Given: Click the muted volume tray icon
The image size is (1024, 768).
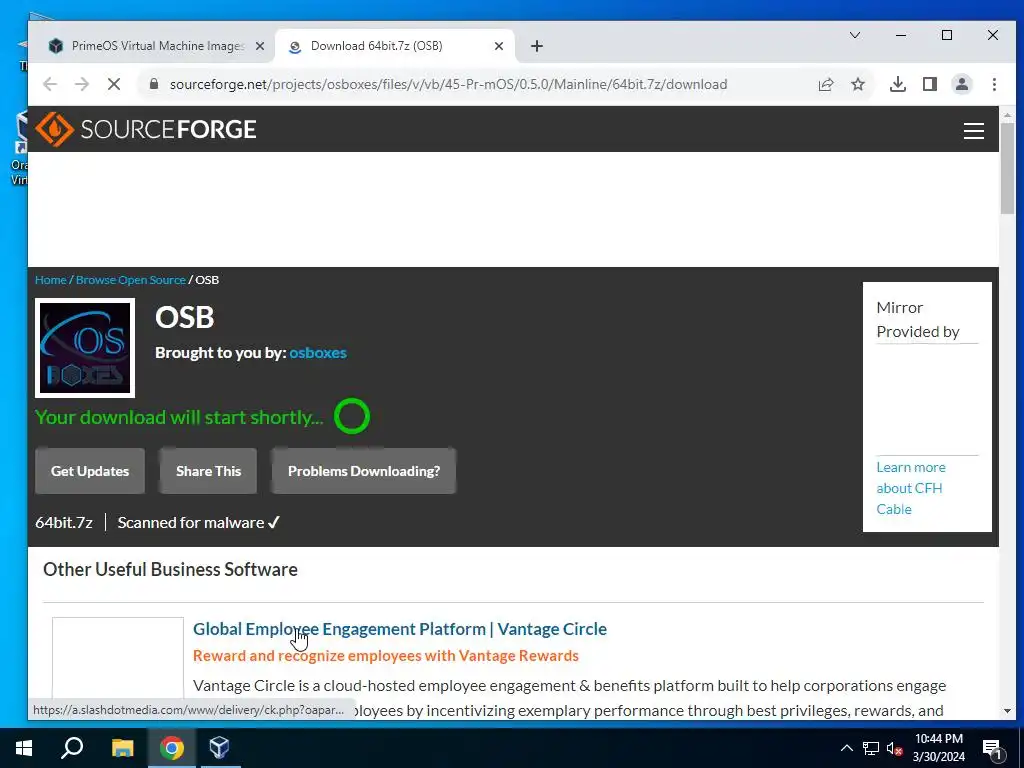Looking at the screenshot, I should (x=894, y=748).
